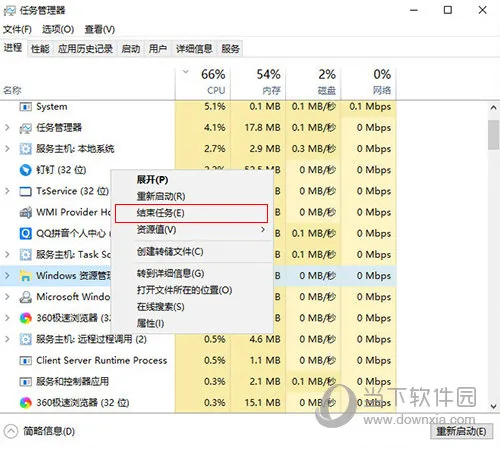This screenshot has height=449, width=500.
Task: Click the 任务管理器 process row icon
Action: pyautogui.click(x=26, y=128)
